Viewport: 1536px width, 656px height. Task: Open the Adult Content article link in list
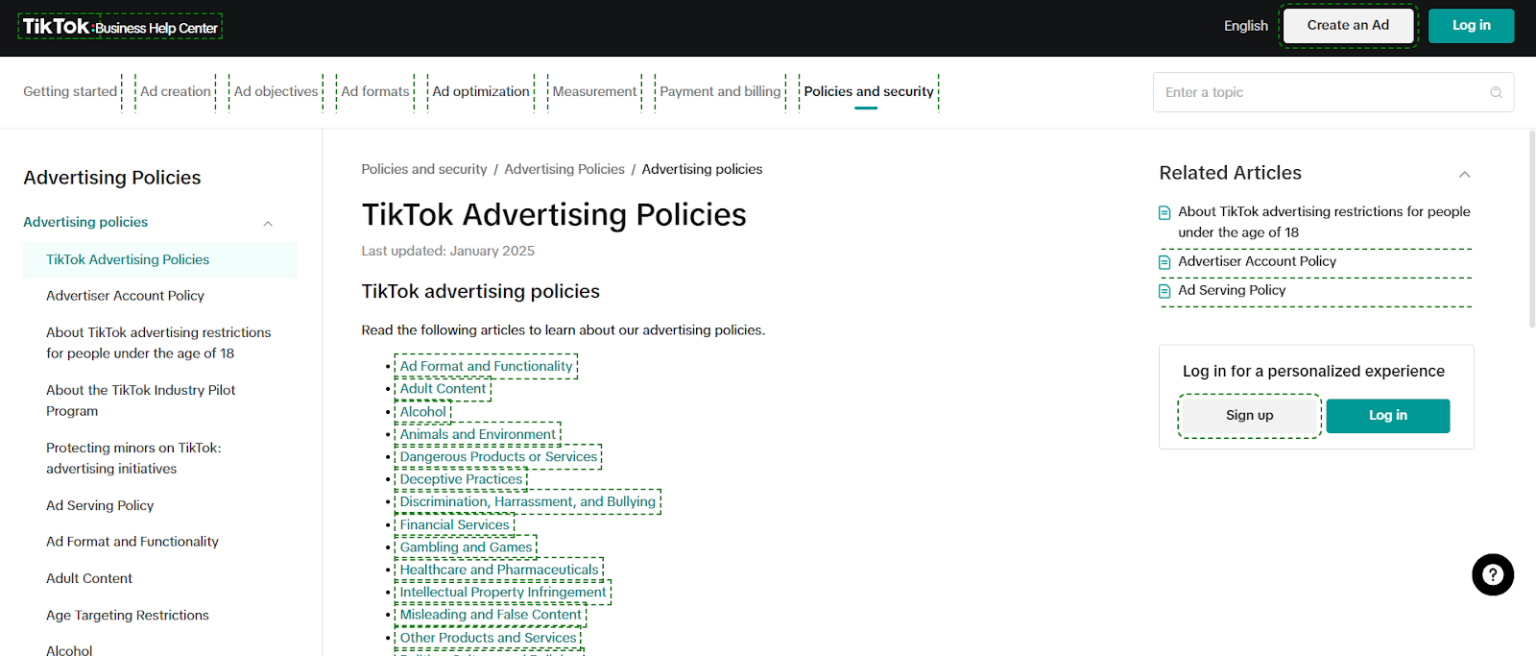(443, 389)
